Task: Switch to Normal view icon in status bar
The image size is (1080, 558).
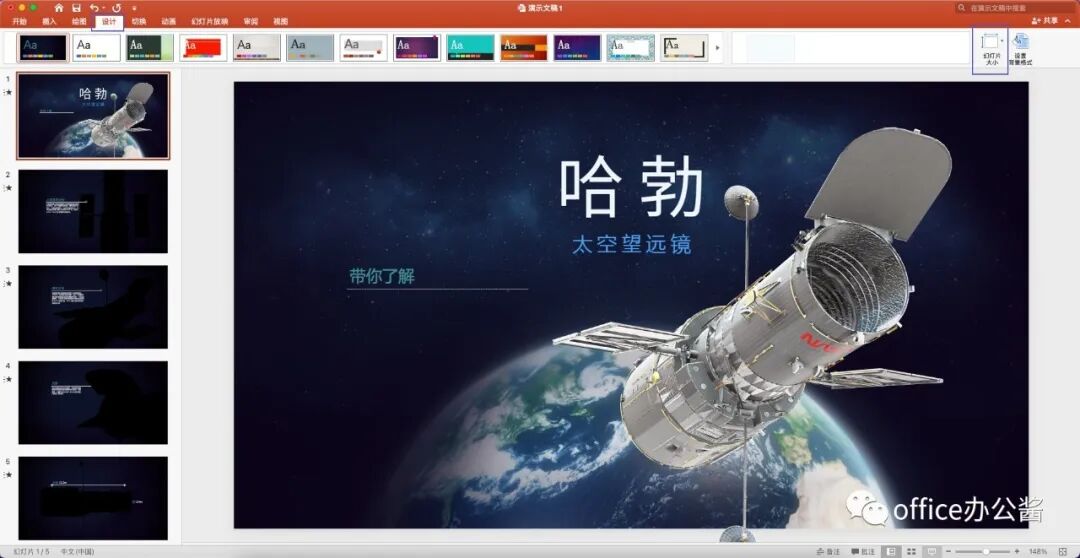Action: (892, 552)
